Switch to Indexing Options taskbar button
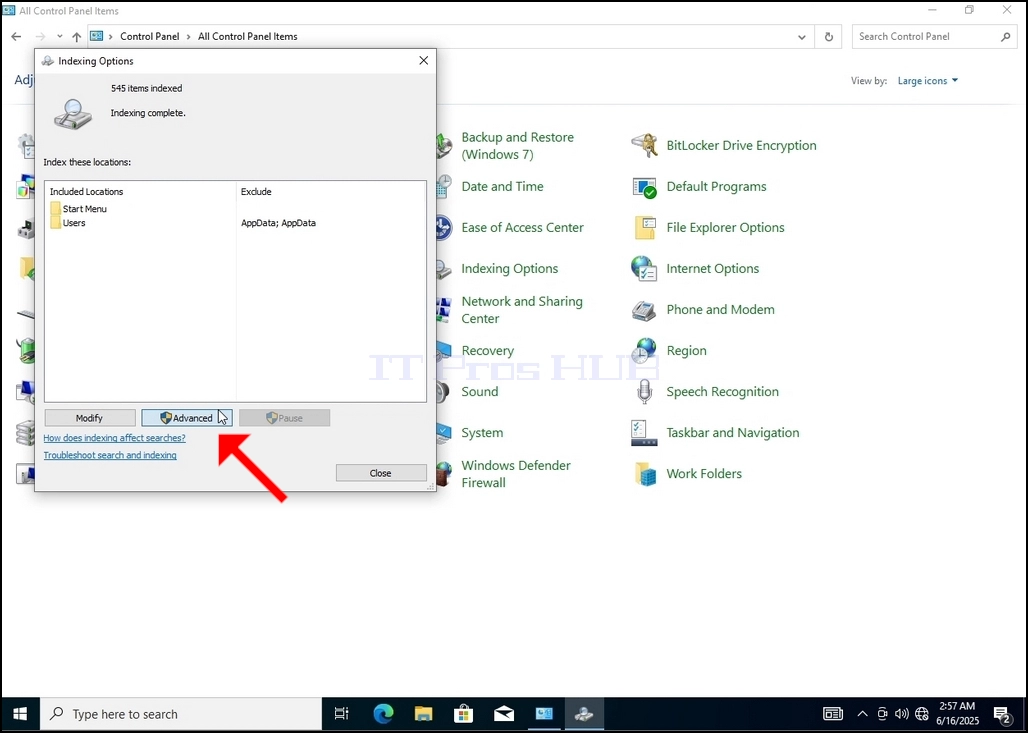The image size is (1028, 733). 584,714
